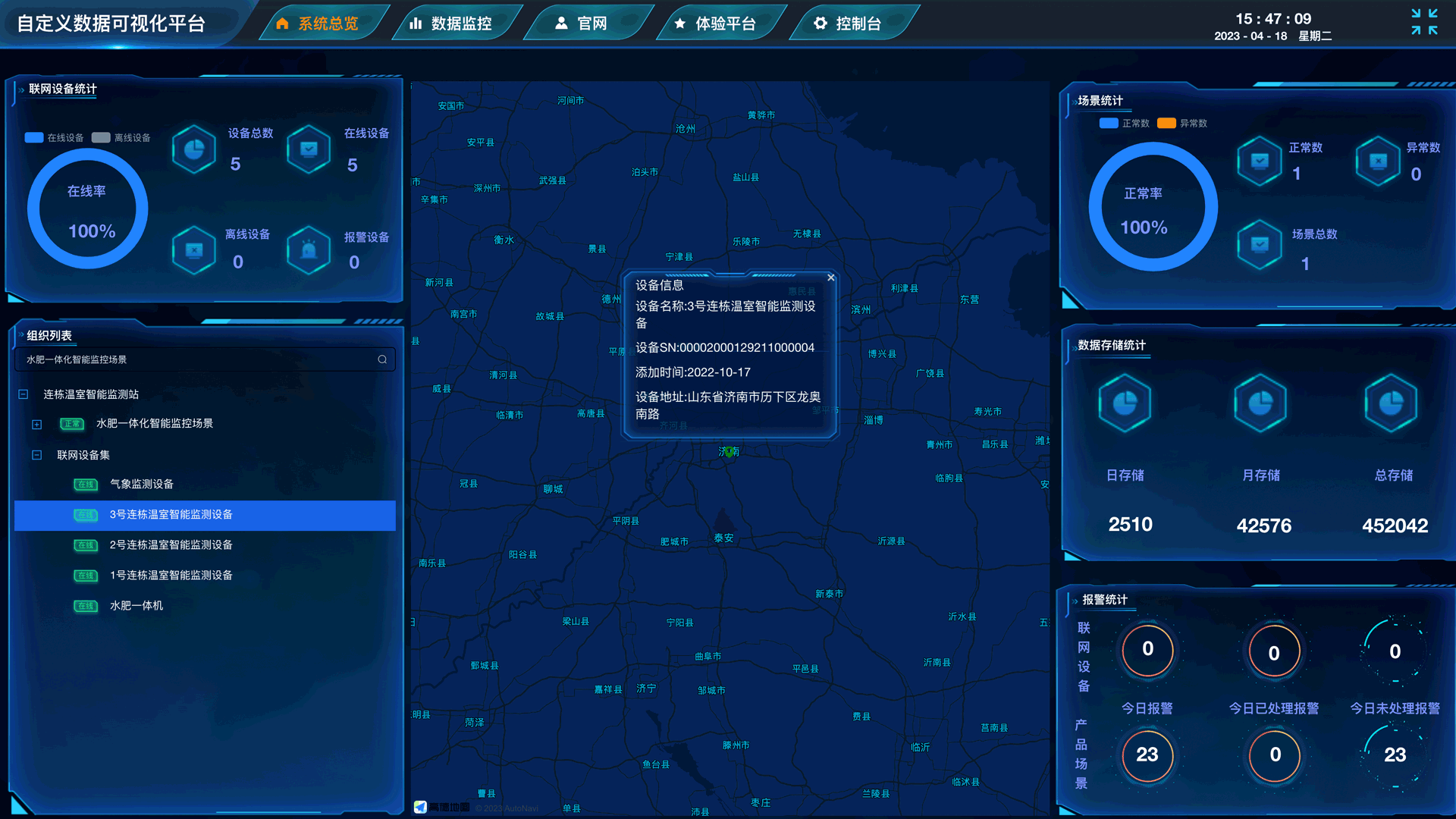
Task: Click the search magnifier in organization list
Action: pos(382,359)
